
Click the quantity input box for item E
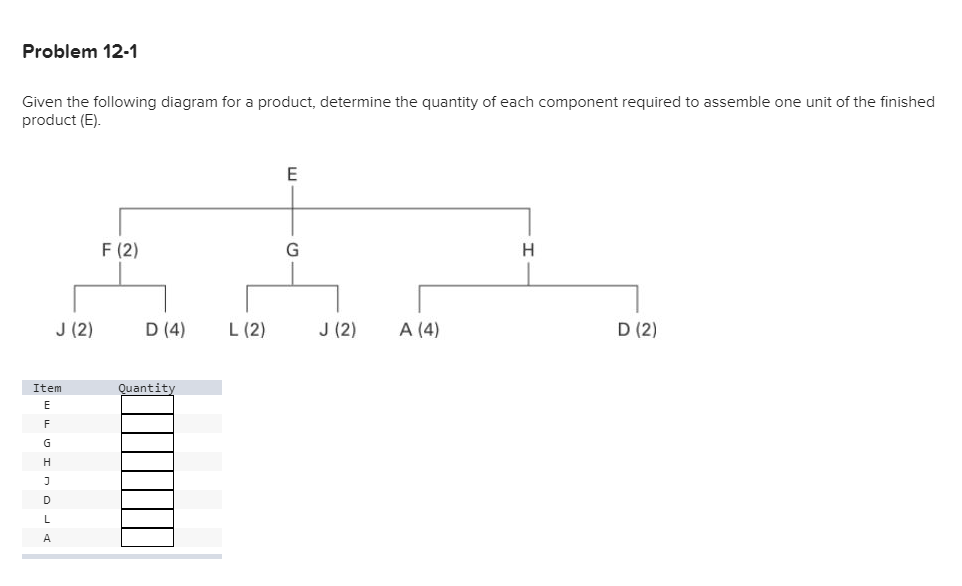[x=145, y=404]
